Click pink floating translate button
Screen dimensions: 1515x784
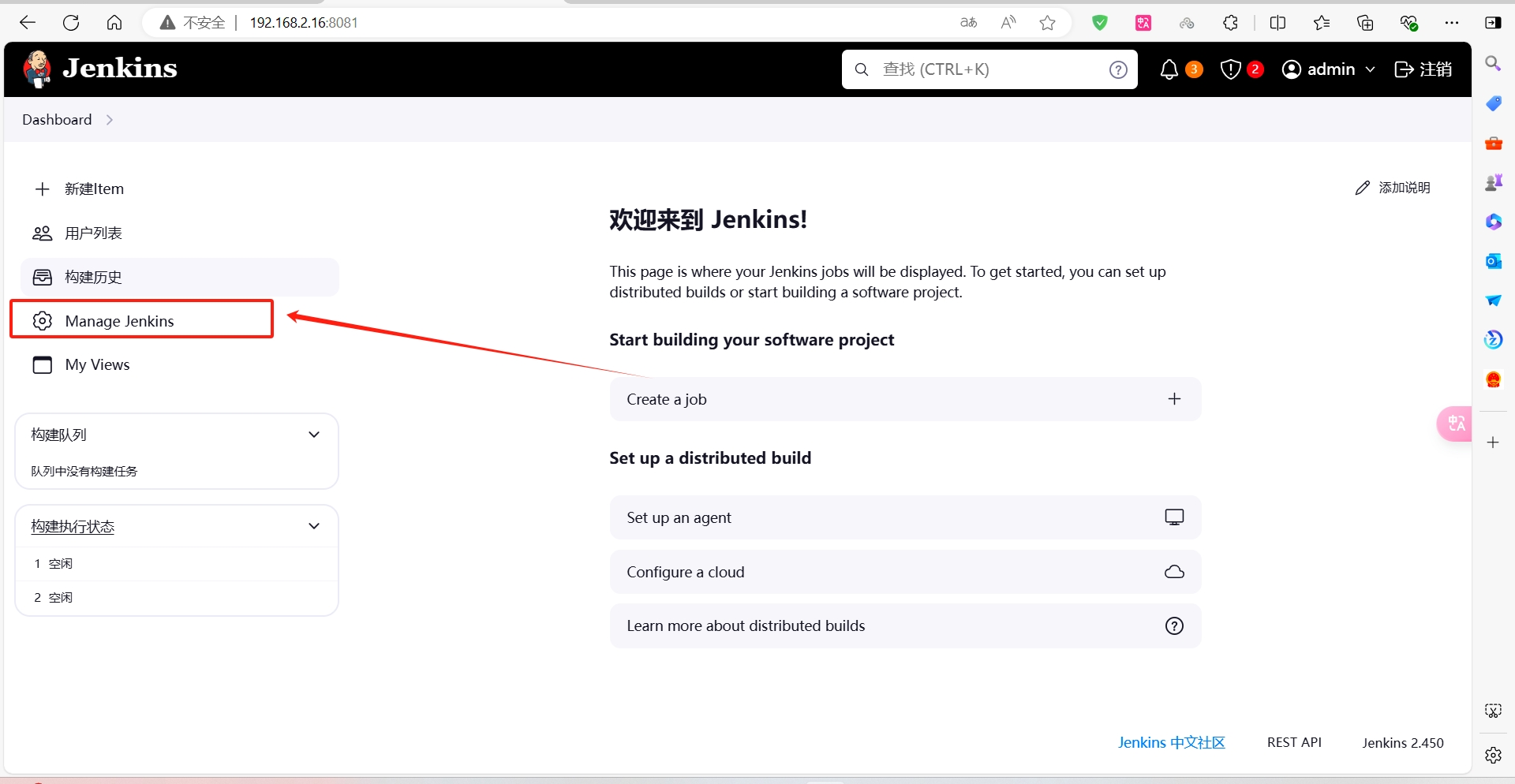pyautogui.click(x=1454, y=424)
